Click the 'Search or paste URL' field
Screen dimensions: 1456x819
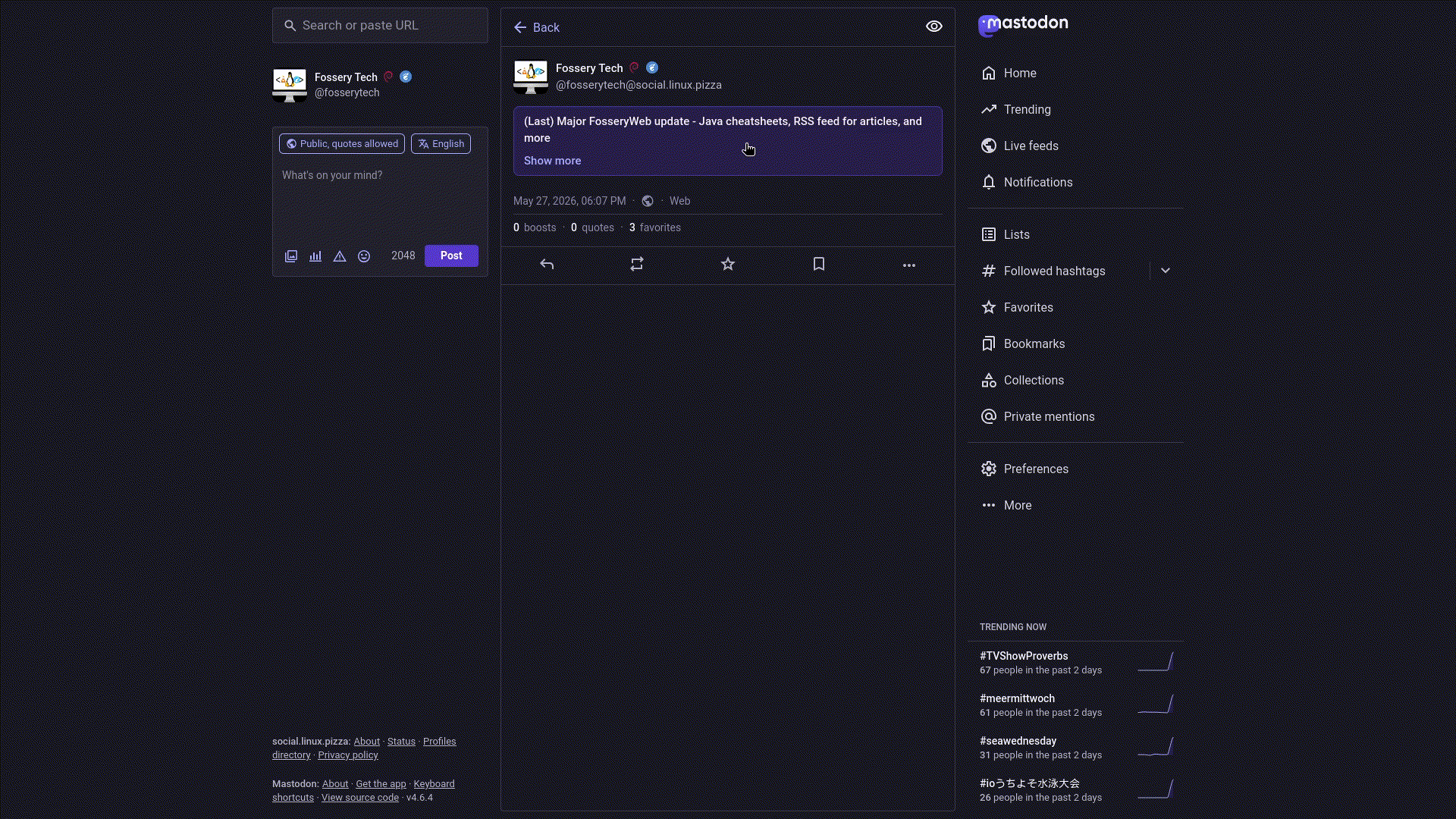pyautogui.click(x=380, y=26)
